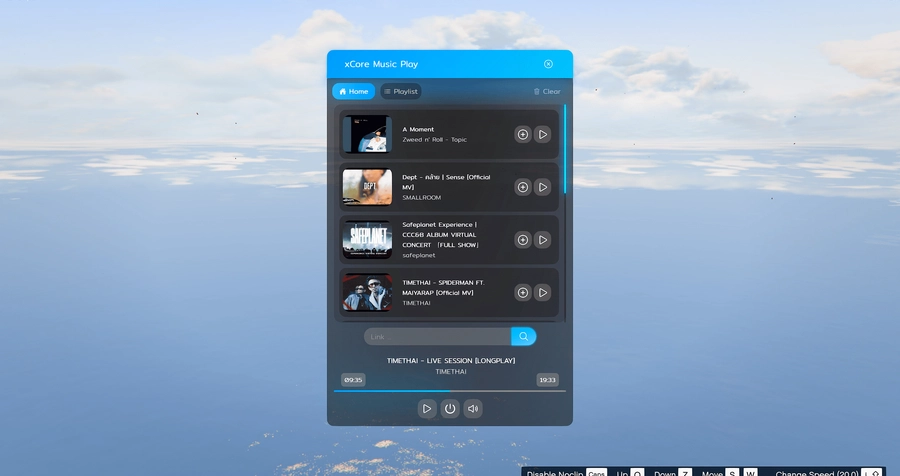Screen dimensions: 900x476
Task: Click the total duration 19:33 label
Action: [548, 380]
